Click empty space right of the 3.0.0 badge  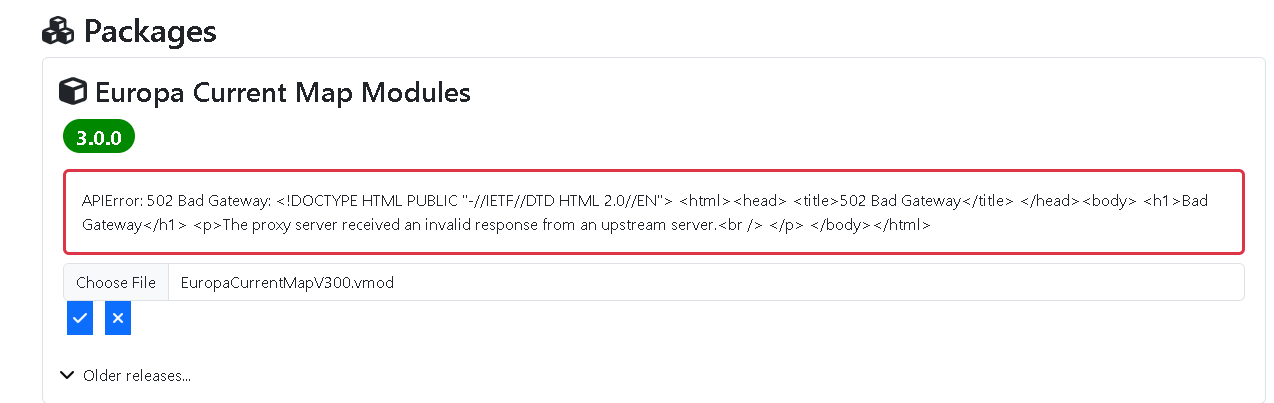coord(600,138)
